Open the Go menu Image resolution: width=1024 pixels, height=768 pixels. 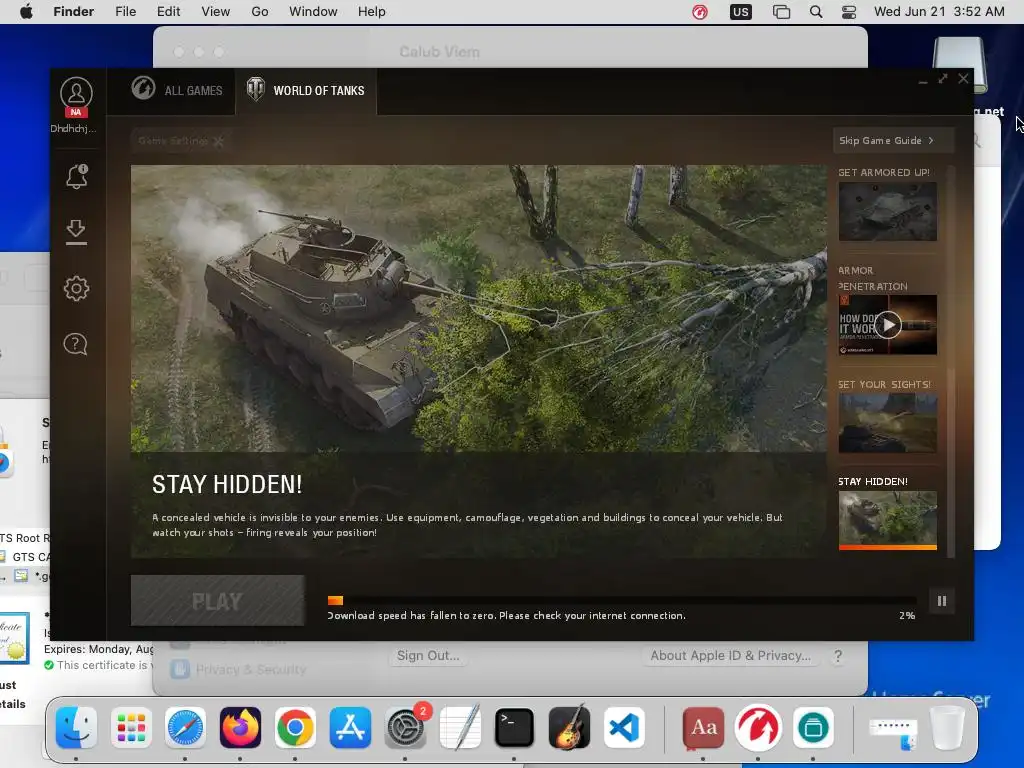tap(260, 12)
